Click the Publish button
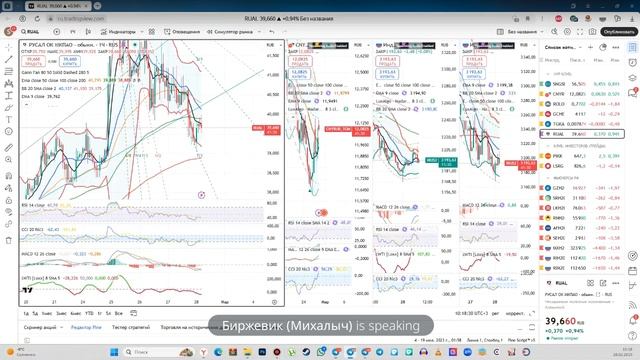This screenshot has height=360, width=640. 619,31
